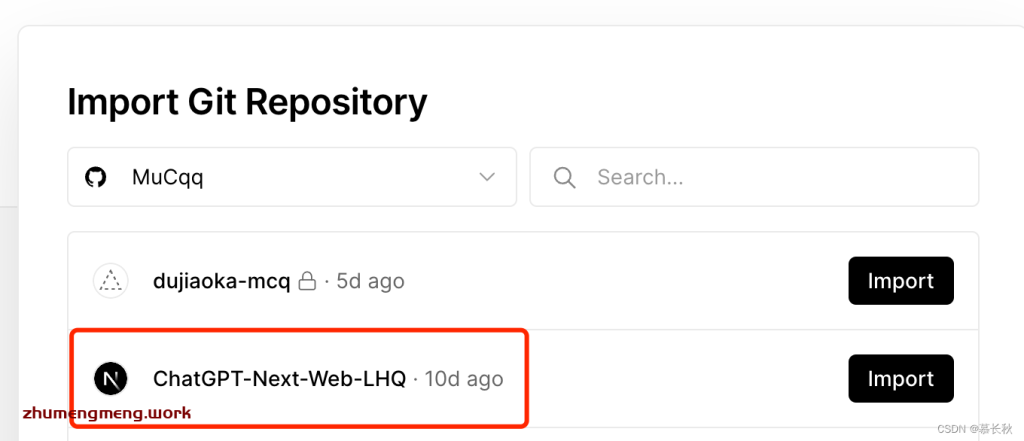This screenshot has height=441, width=1024.
Task: Click the Next.js logo icon
Action: pos(110,378)
